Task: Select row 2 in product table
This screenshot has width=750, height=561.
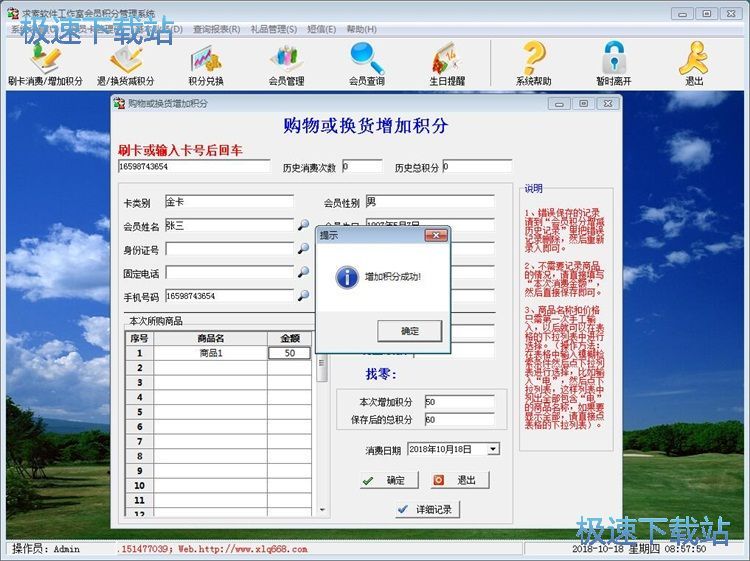Action: click(218, 368)
